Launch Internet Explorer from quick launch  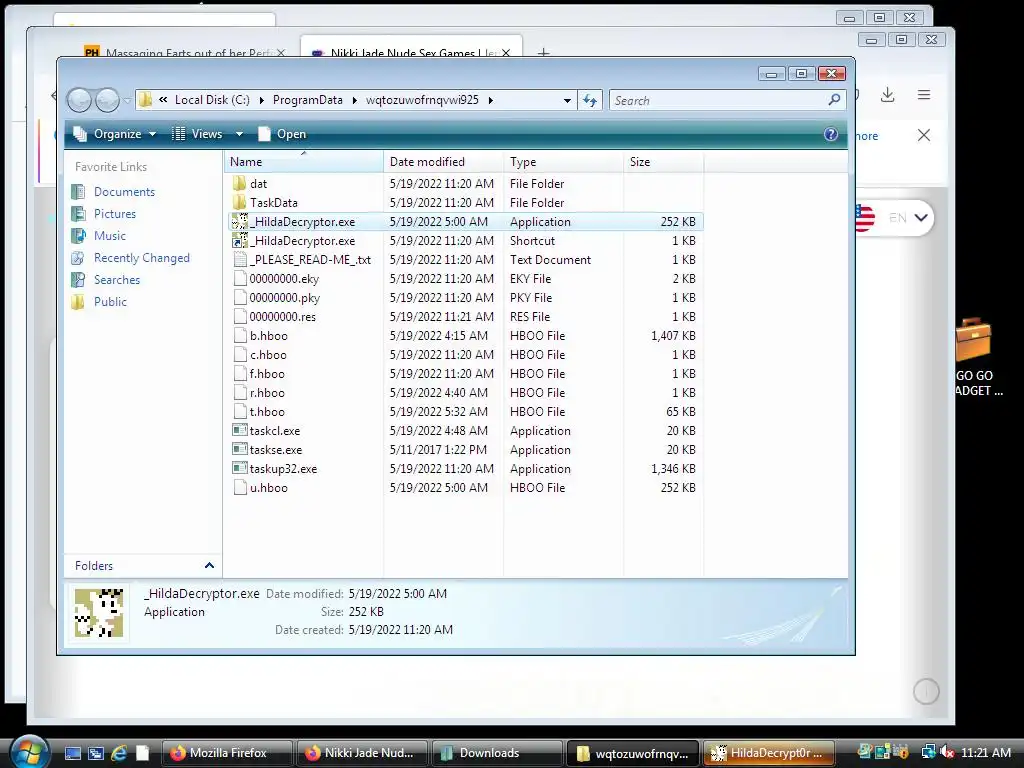click(118, 753)
